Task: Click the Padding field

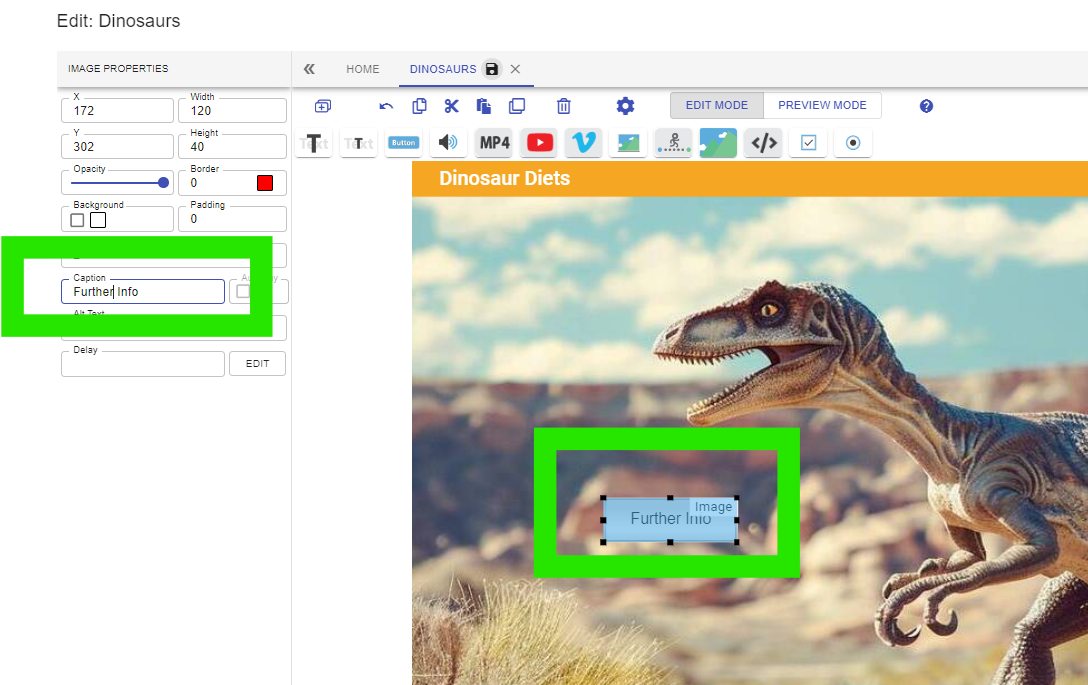Action: [x=232, y=219]
